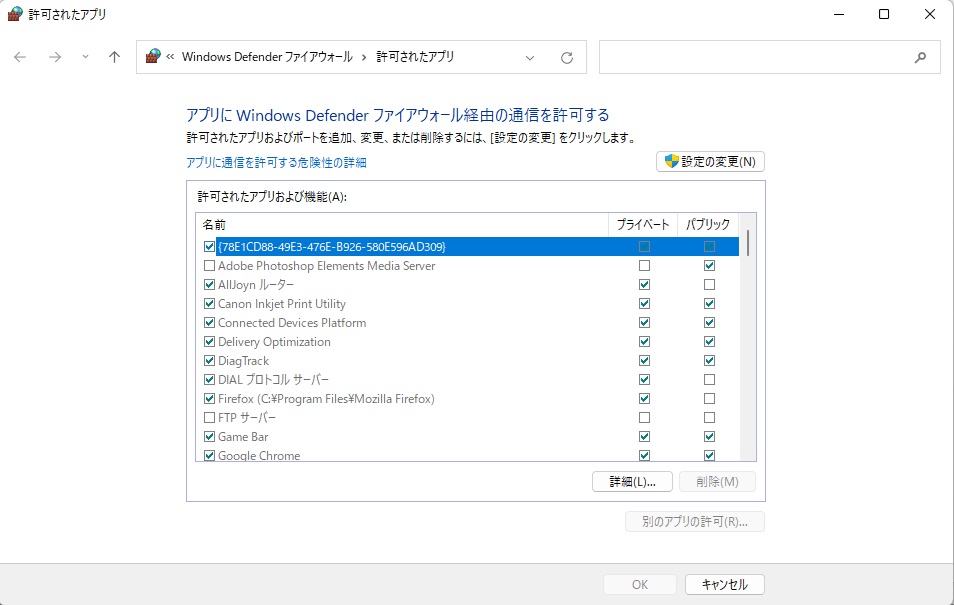The width and height of the screenshot is (954, 605).
Task: Expand hidden path with double chevron in address bar
Action: click(170, 57)
